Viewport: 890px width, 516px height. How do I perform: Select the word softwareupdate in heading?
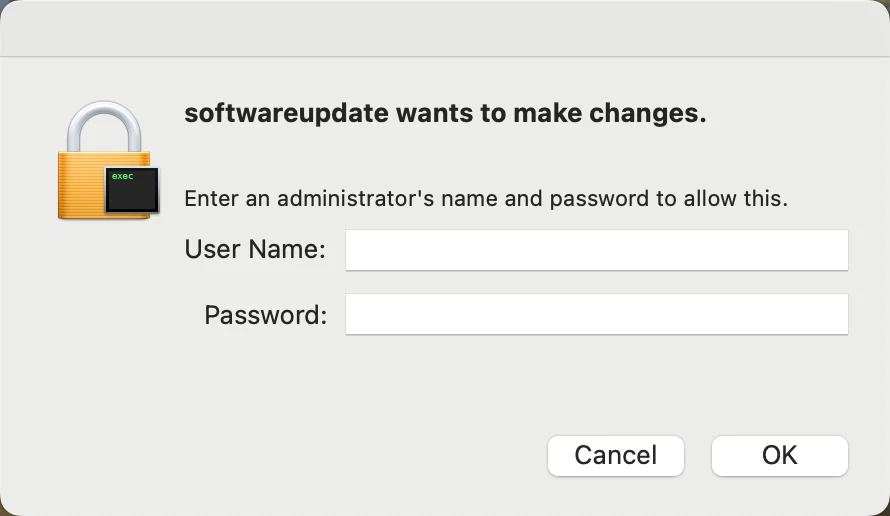[286, 114]
